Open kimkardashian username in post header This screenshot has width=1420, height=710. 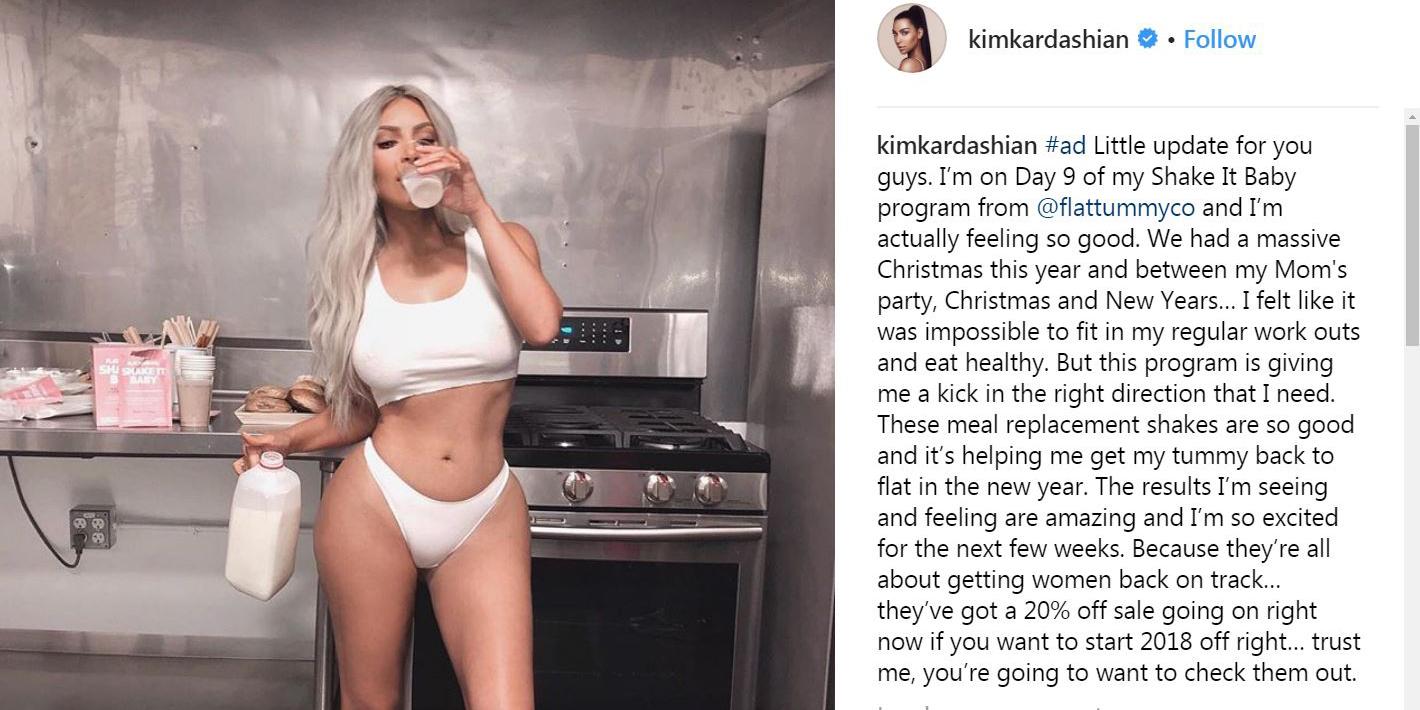pos(1048,39)
